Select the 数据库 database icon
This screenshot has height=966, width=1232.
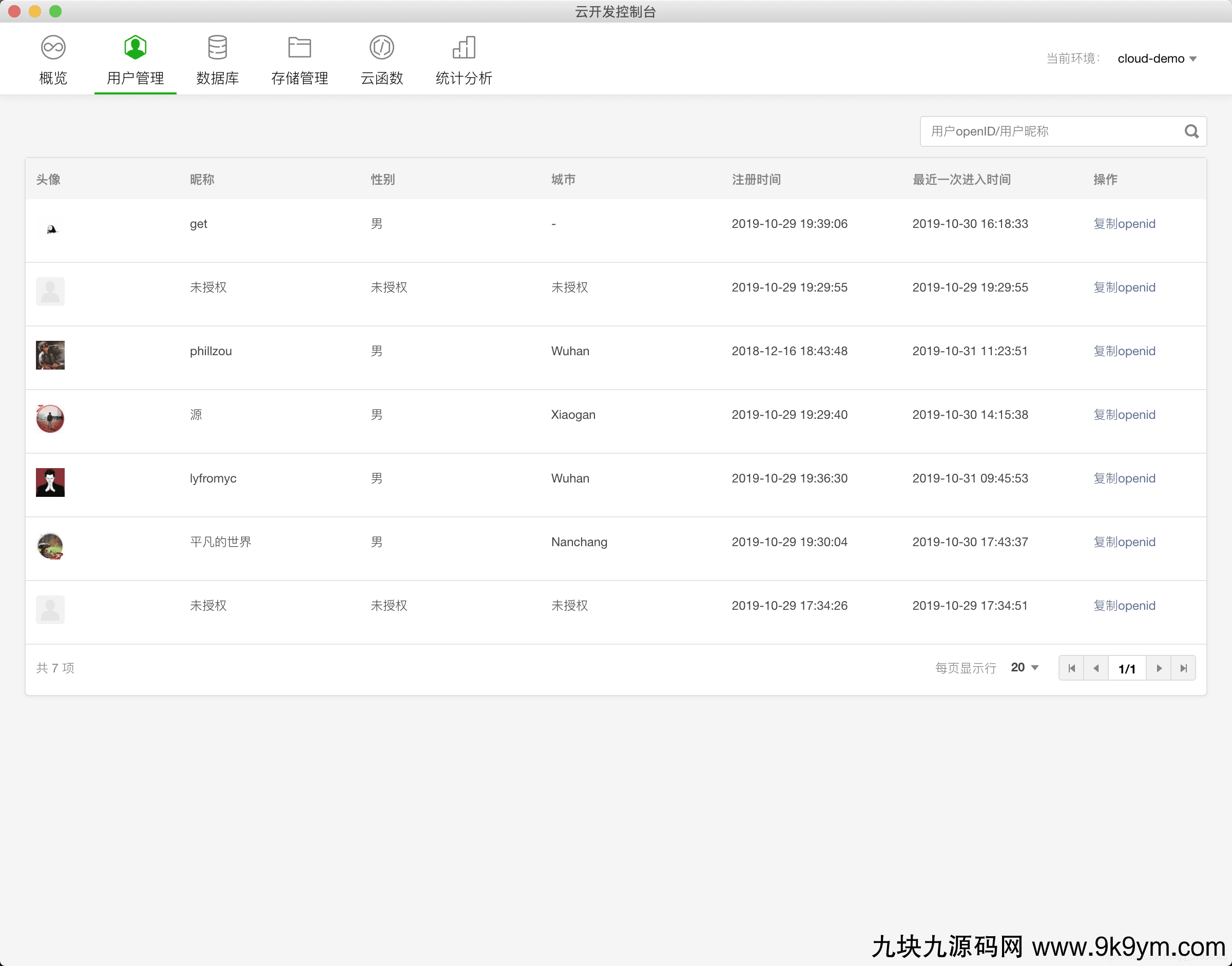217,48
